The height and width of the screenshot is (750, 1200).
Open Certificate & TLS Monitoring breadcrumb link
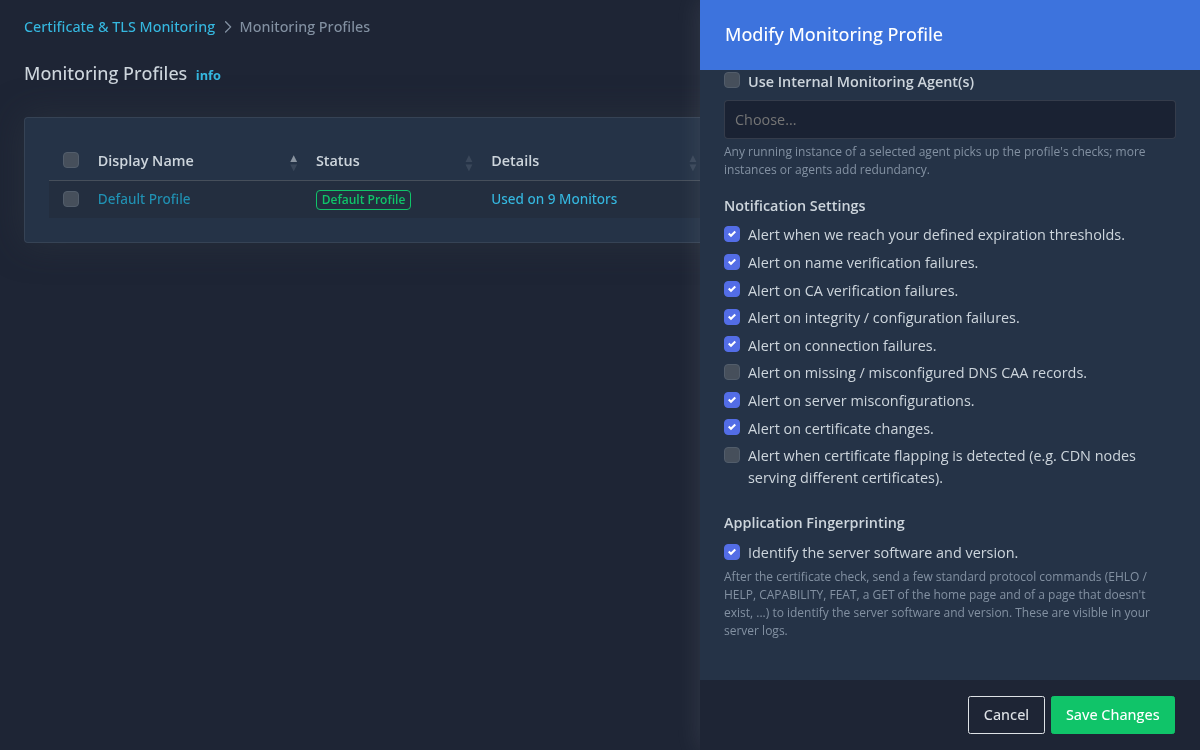119,27
